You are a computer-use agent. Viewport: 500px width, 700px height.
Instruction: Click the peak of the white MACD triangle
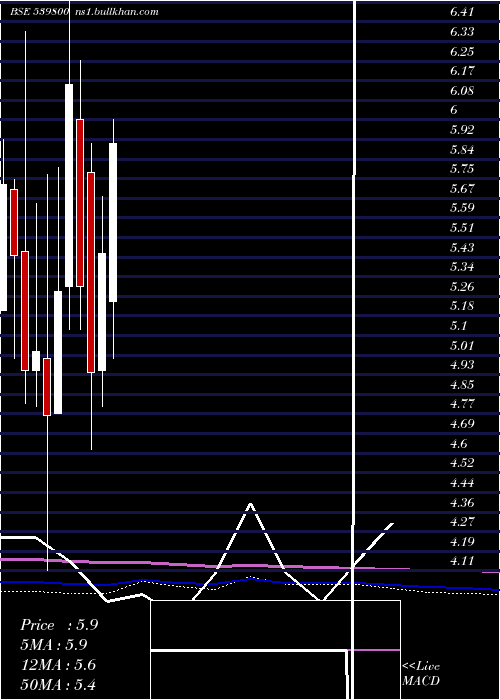coord(250,504)
